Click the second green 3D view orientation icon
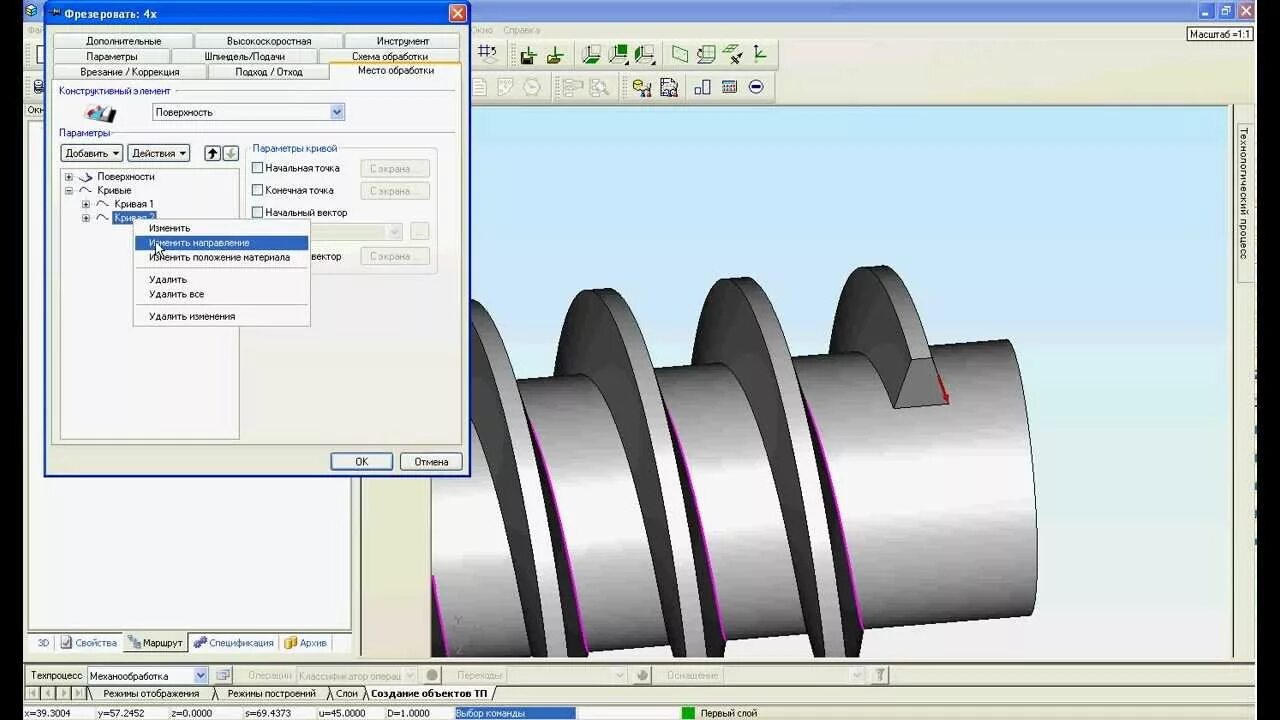This screenshot has height=720, width=1280. point(619,55)
